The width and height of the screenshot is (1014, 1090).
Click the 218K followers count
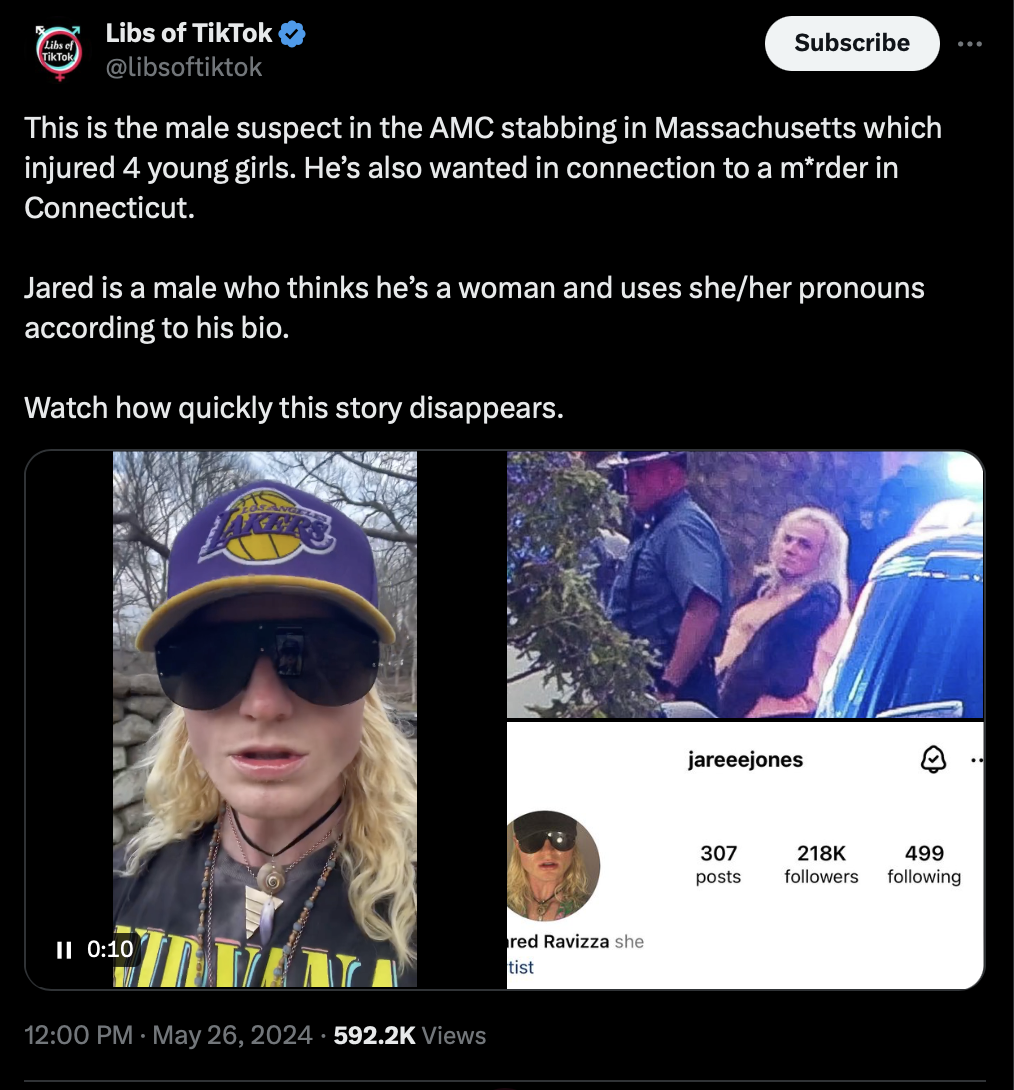(821, 864)
